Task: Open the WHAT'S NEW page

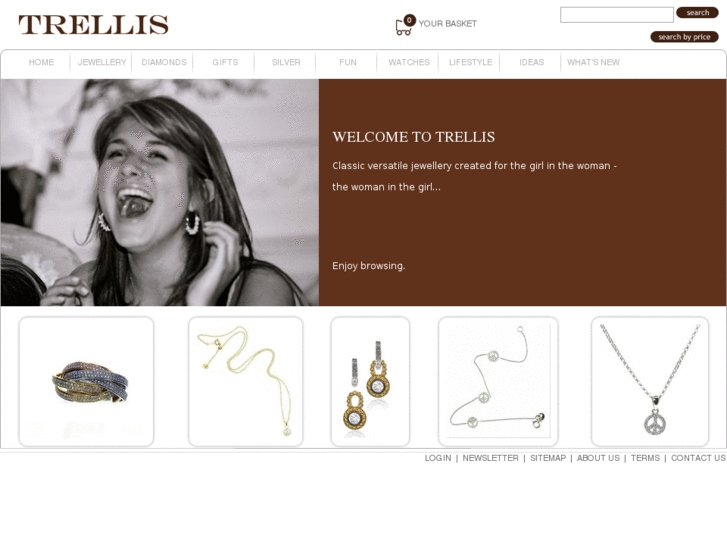Action: tap(593, 62)
